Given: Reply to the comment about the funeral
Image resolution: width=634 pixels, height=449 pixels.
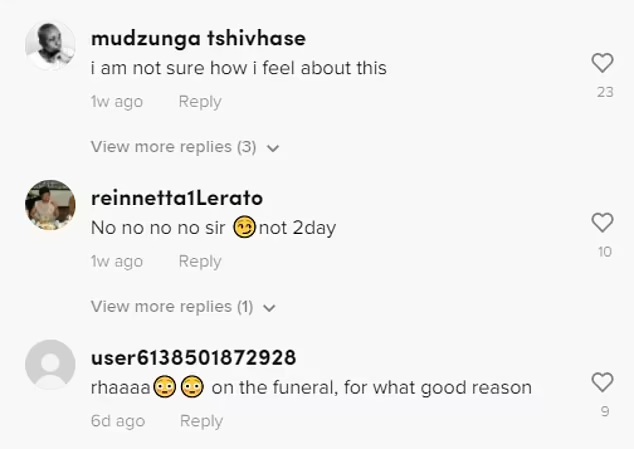Looking at the screenshot, I should (201, 421).
